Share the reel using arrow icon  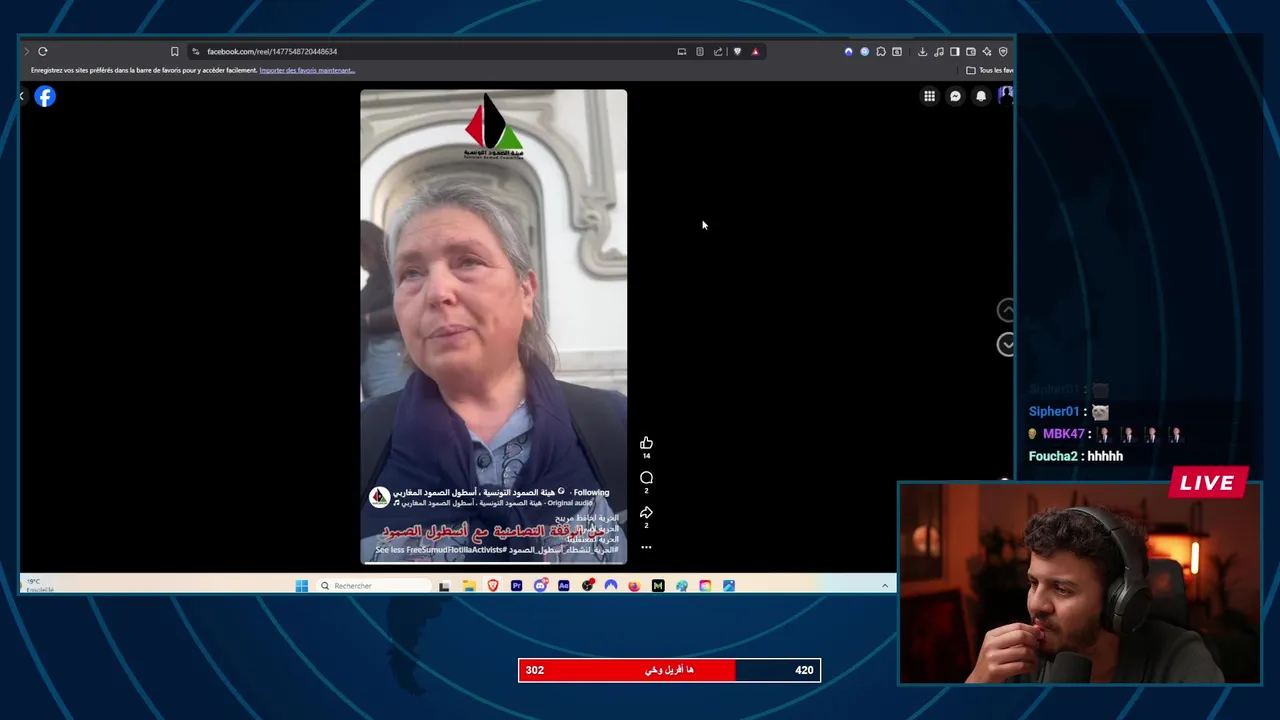click(x=646, y=513)
